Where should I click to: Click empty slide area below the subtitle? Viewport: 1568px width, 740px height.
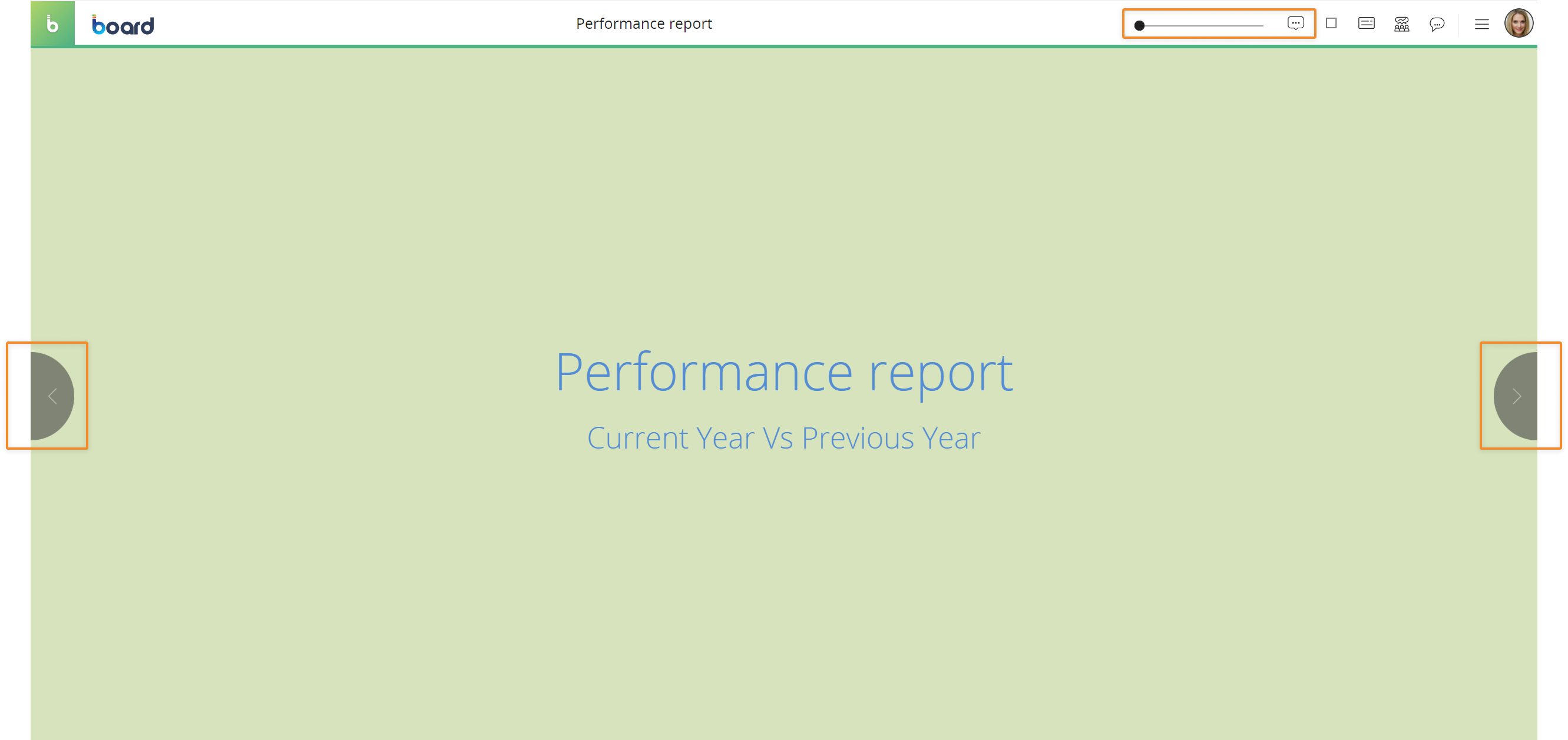(x=783, y=578)
